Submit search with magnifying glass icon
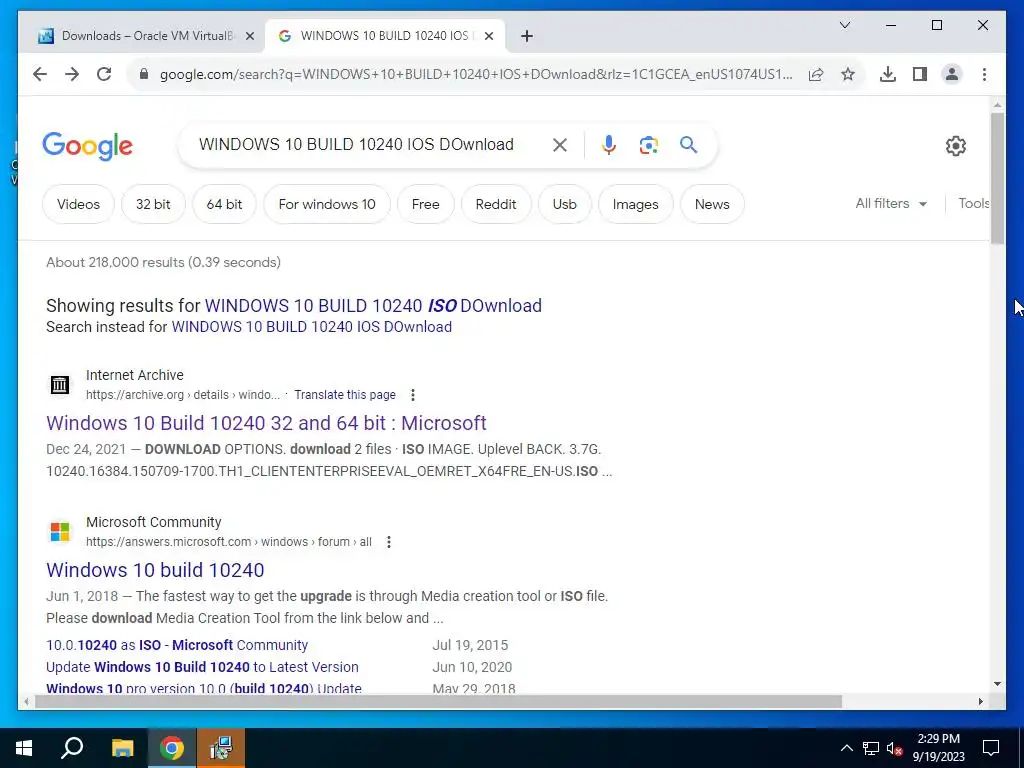Viewport: 1024px width, 768px height. tap(688, 145)
